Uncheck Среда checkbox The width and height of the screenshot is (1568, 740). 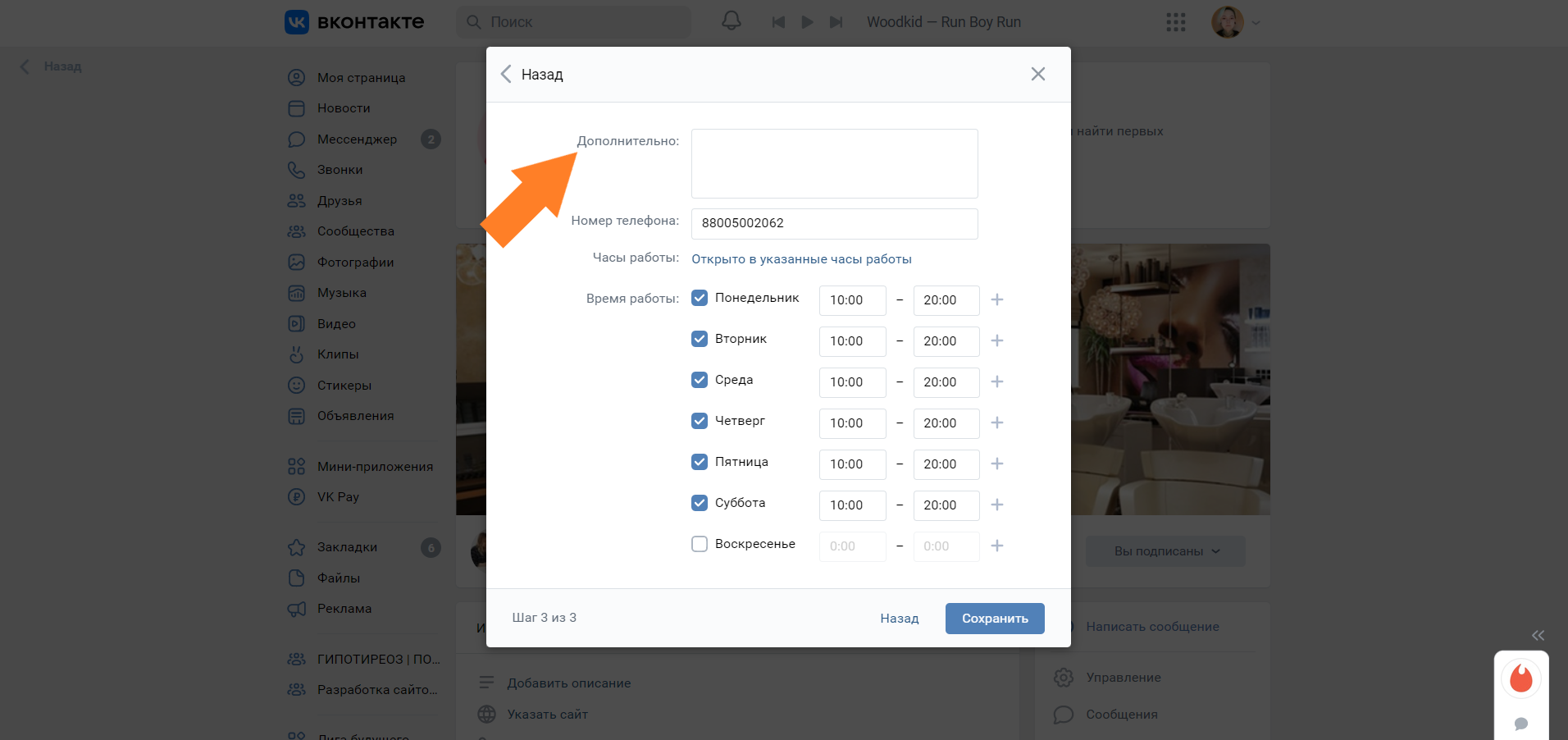click(x=700, y=380)
